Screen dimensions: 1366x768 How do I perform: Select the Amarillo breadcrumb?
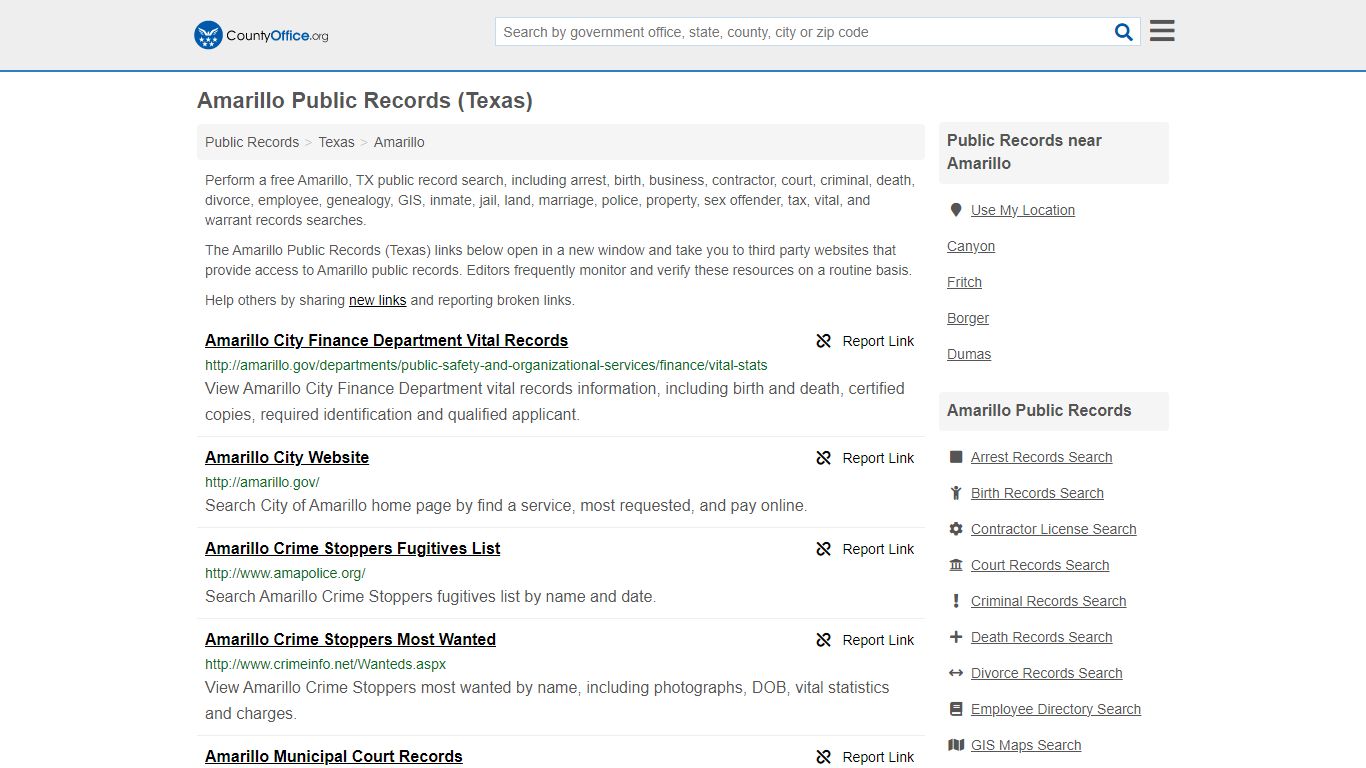(399, 142)
